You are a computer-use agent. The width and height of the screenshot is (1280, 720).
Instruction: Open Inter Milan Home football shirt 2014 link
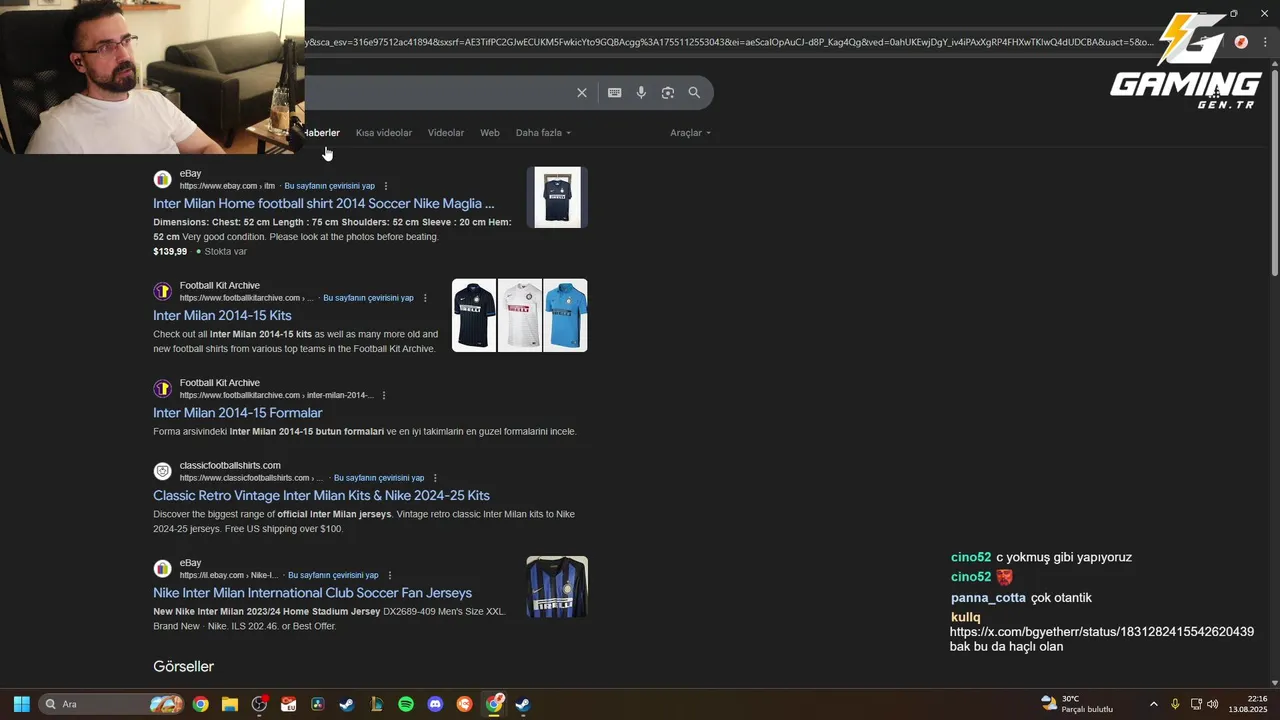323,204
